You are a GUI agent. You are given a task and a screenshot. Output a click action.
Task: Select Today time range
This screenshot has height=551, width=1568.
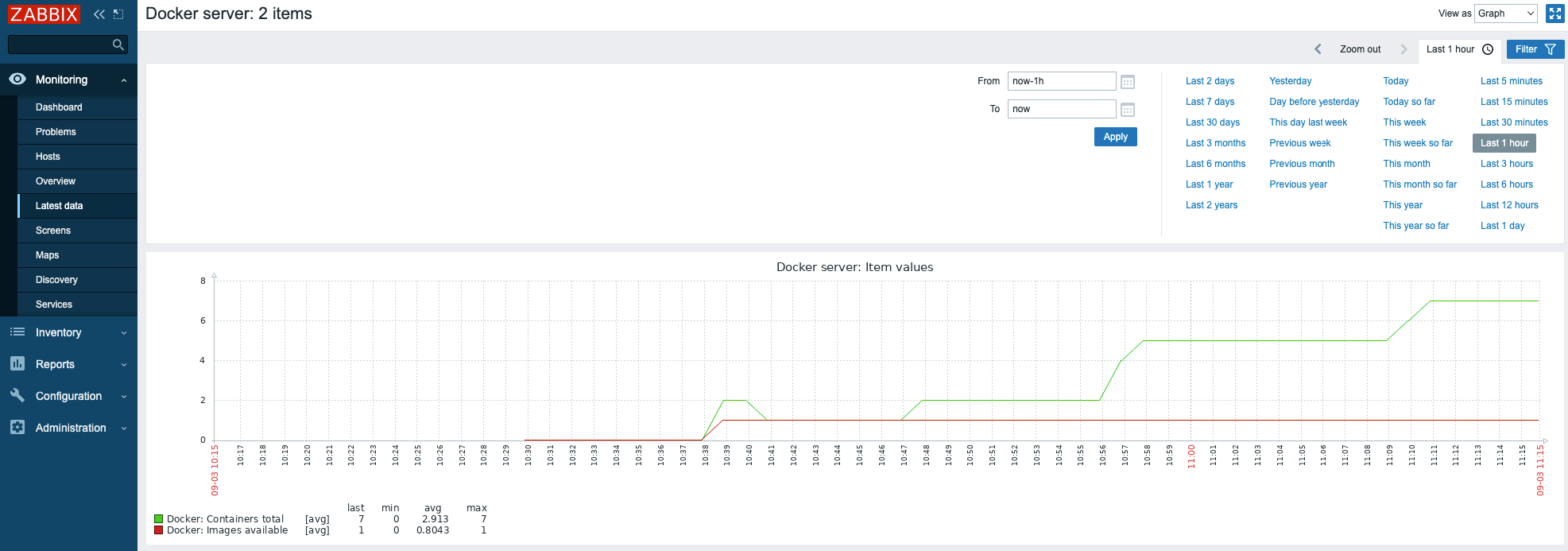[x=1396, y=81]
